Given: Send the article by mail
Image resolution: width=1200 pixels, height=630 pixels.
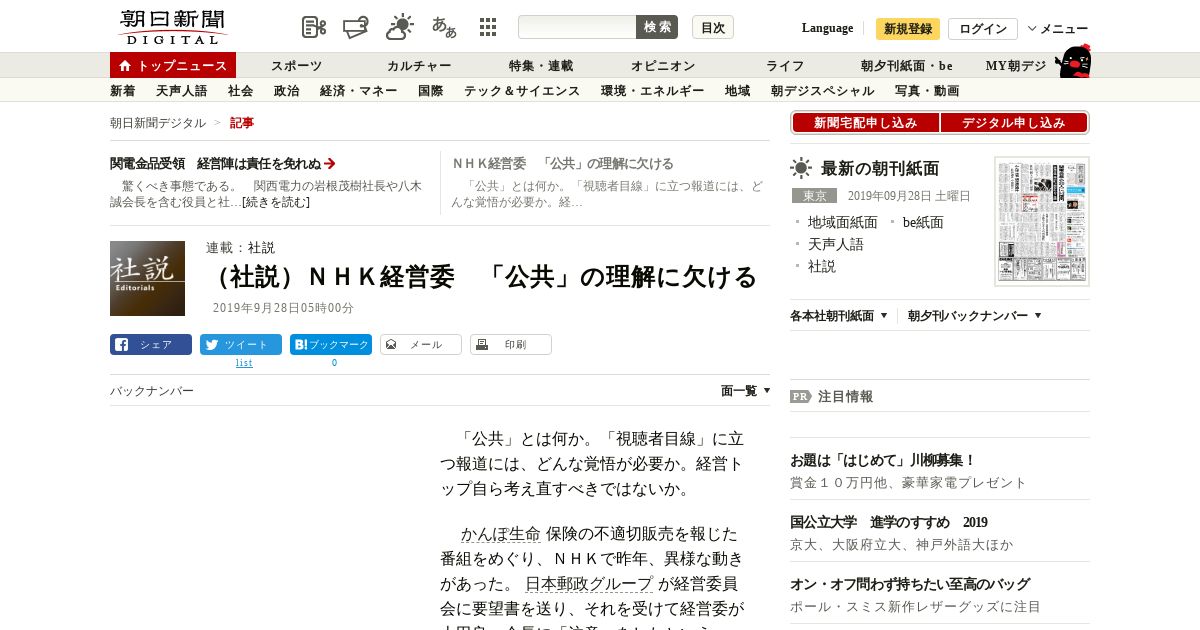Looking at the screenshot, I should [x=421, y=344].
